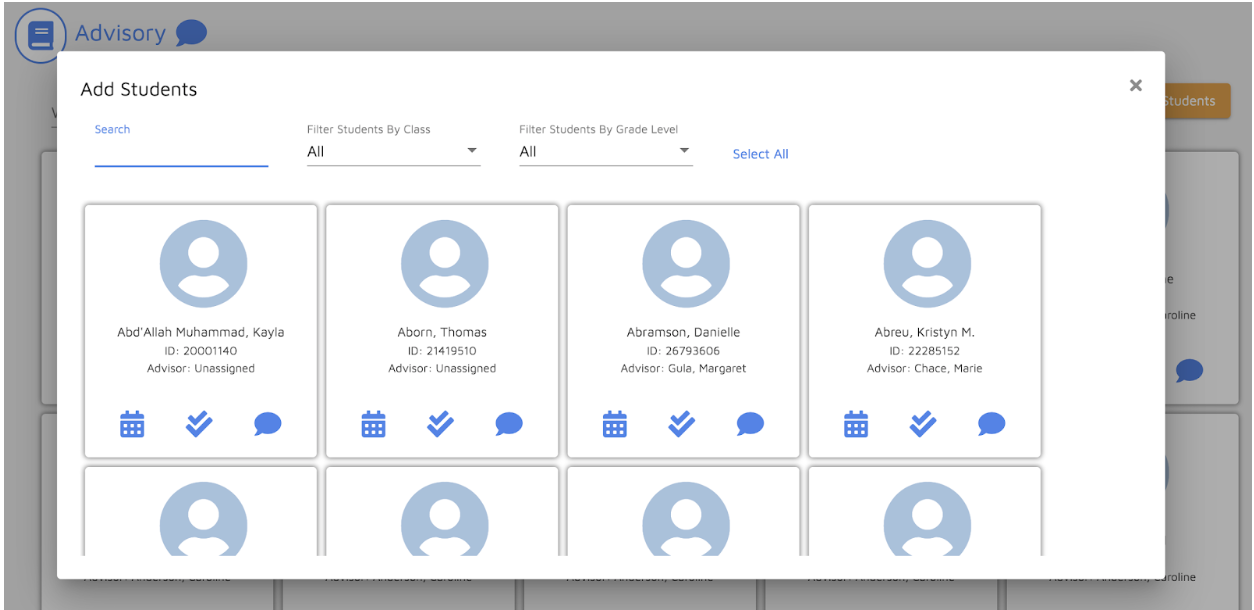Open the calendar icon on Aborn, Thomas card

373,424
